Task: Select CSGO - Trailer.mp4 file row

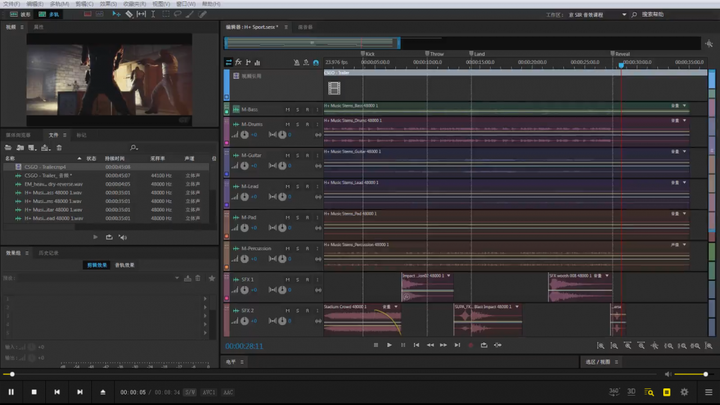Action: [x=107, y=167]
